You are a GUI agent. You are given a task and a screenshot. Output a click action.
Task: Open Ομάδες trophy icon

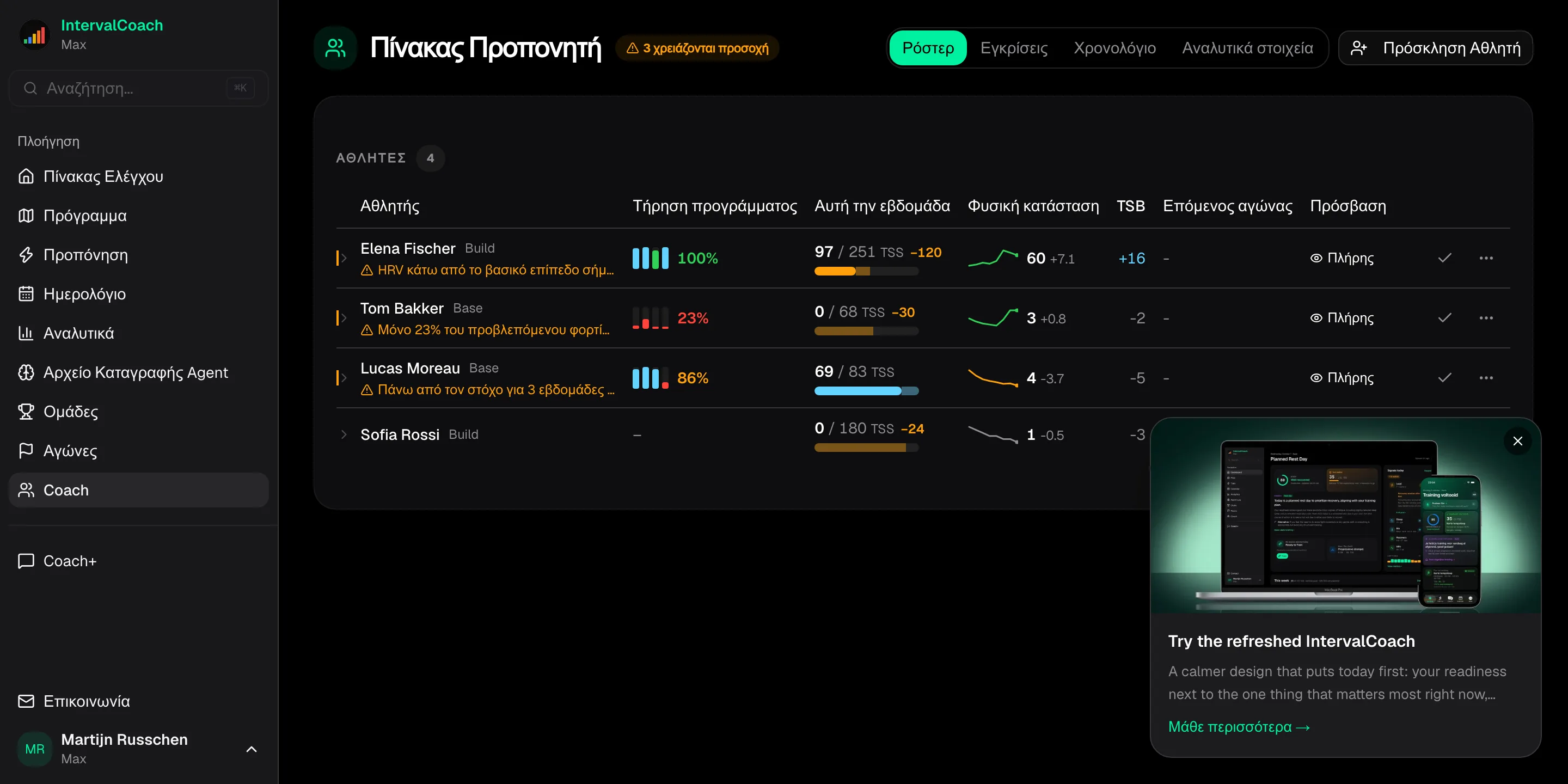pyautogui.click(x=26, y=412)
